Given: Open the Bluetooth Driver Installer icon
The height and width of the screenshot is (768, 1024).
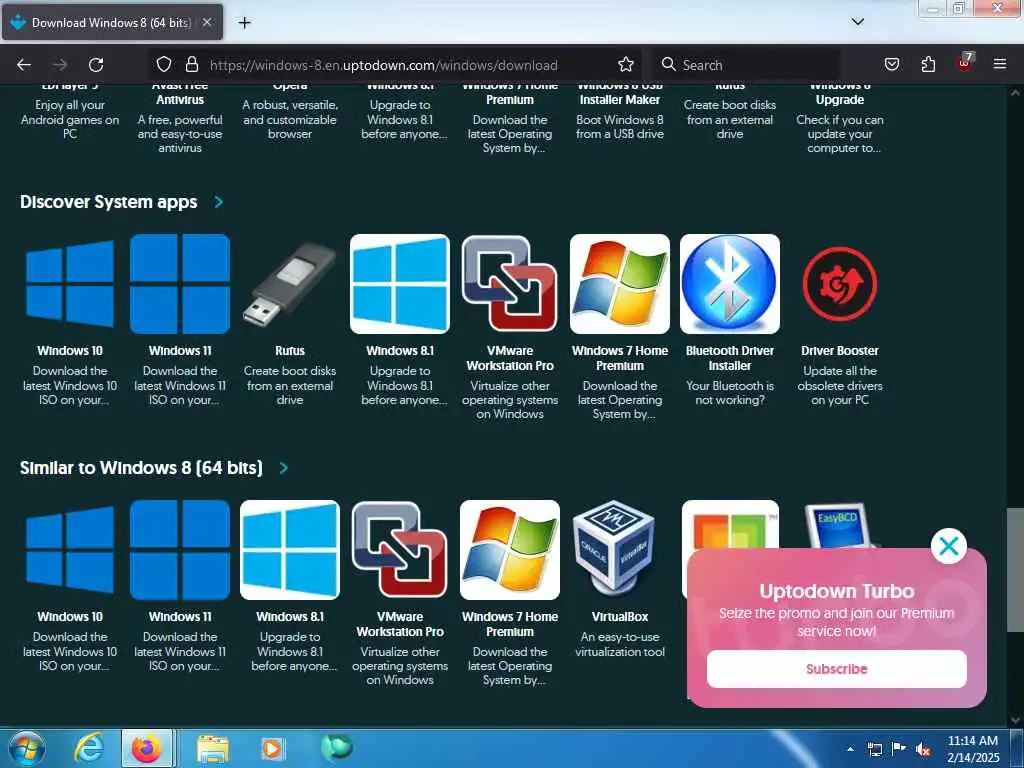Looking at the screenshot, I should click(729, 284).
